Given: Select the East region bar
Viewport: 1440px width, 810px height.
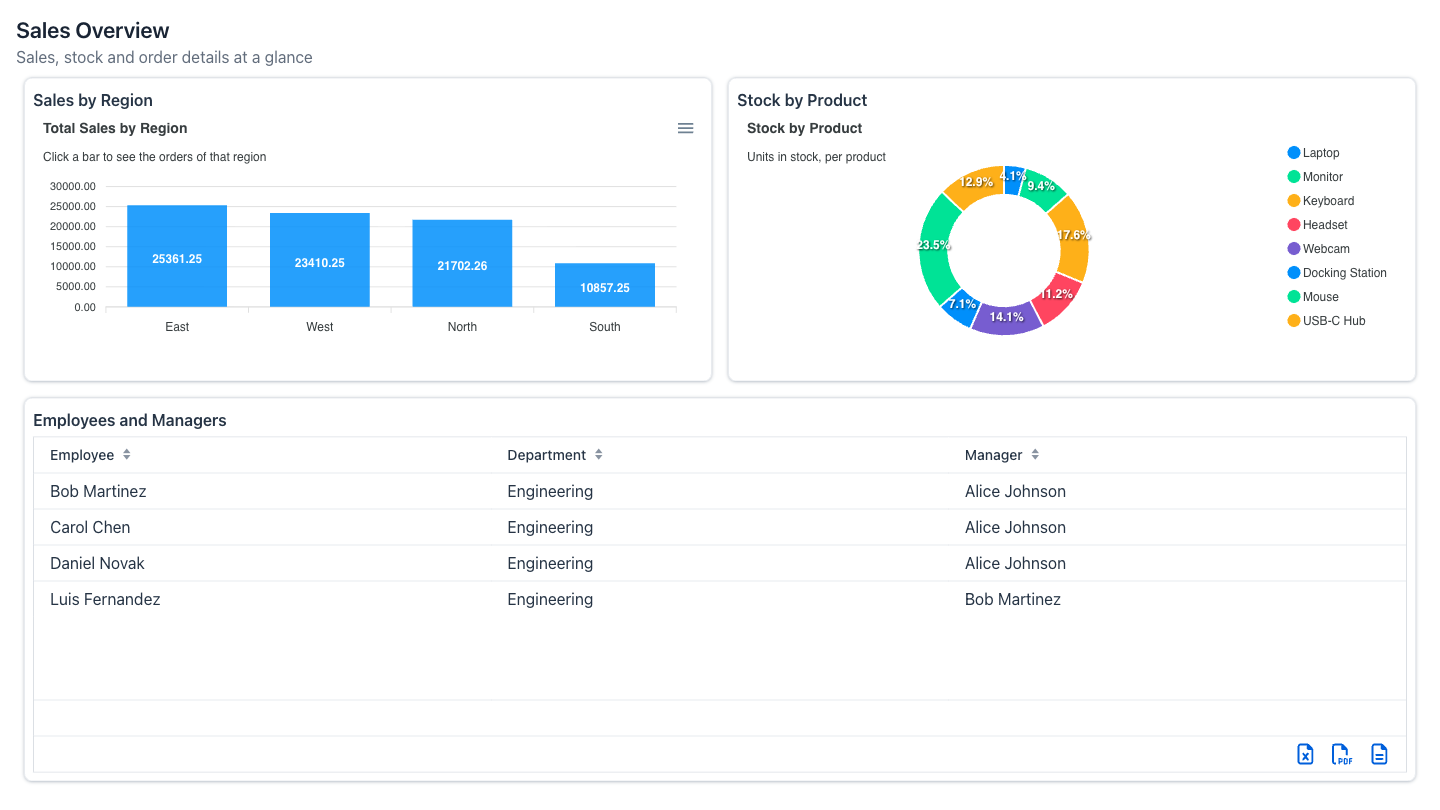Looking at the screenshot, I should pos(177,256).
